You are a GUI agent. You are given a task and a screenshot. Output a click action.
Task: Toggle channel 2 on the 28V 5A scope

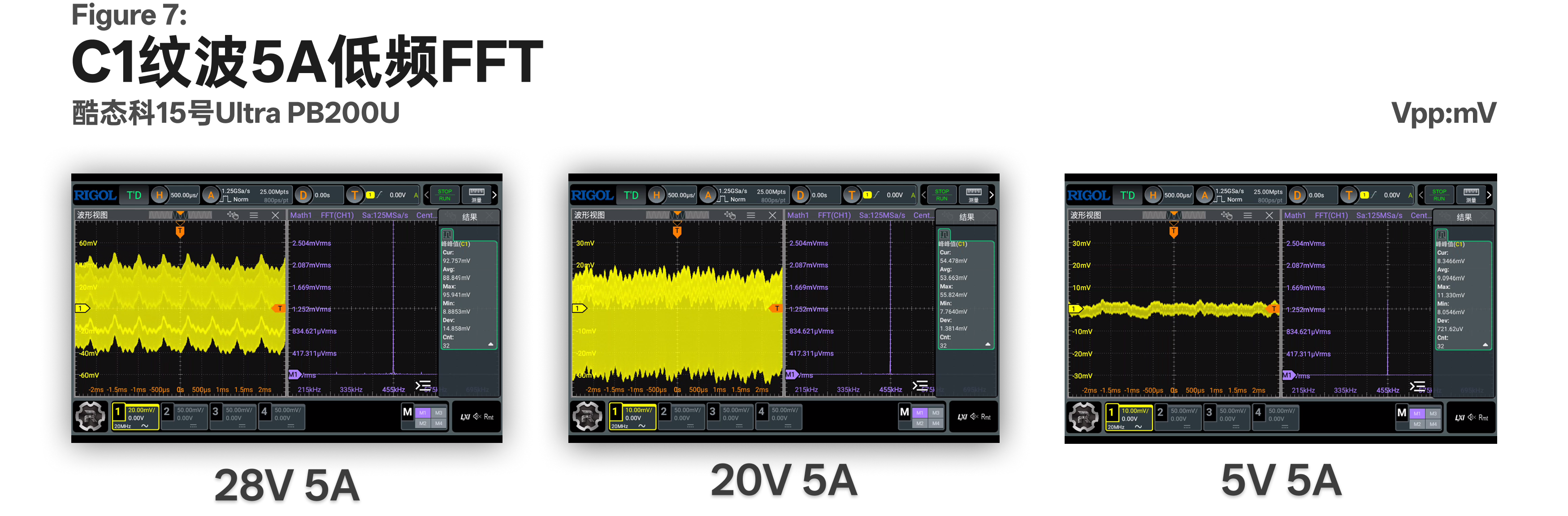[184, 417]
